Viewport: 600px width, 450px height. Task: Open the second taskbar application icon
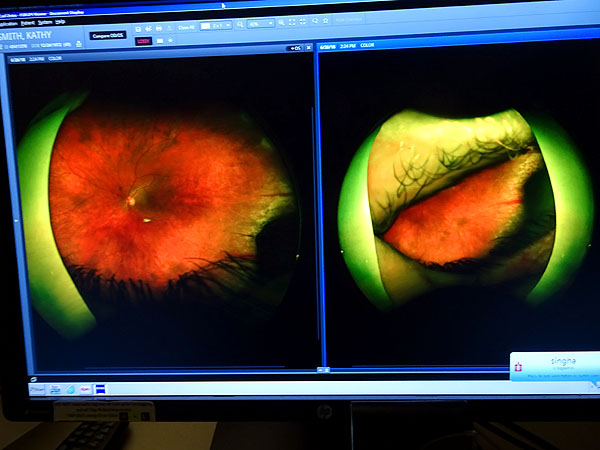tap(55, 390)
